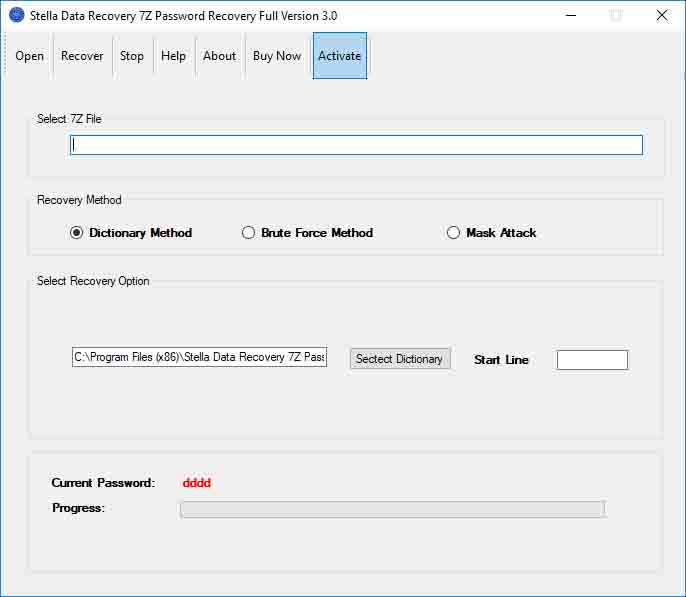Image resolution: width=686 pixels, height=597 pixels.
Task: Click the Start Line text box
Action: [592, 360]
